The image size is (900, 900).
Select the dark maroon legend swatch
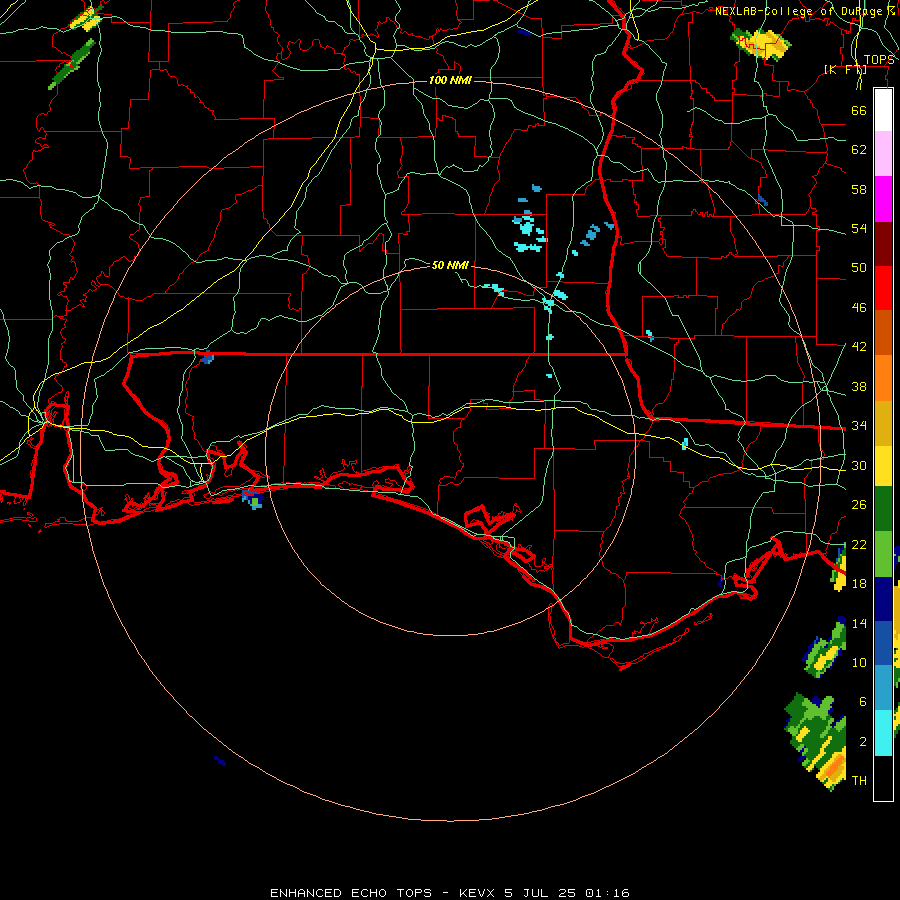[x=883, y=244]
